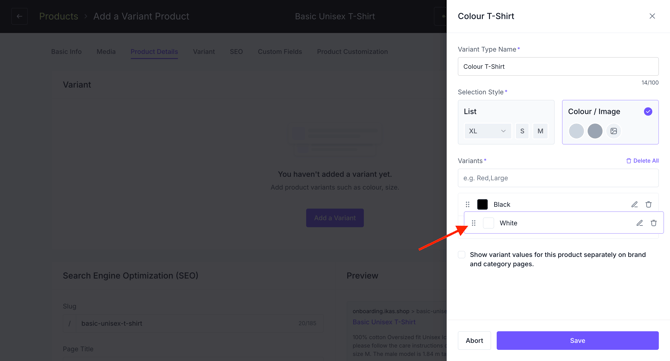
Task: Open the Basic Info tab
Action: pos(66,52)
